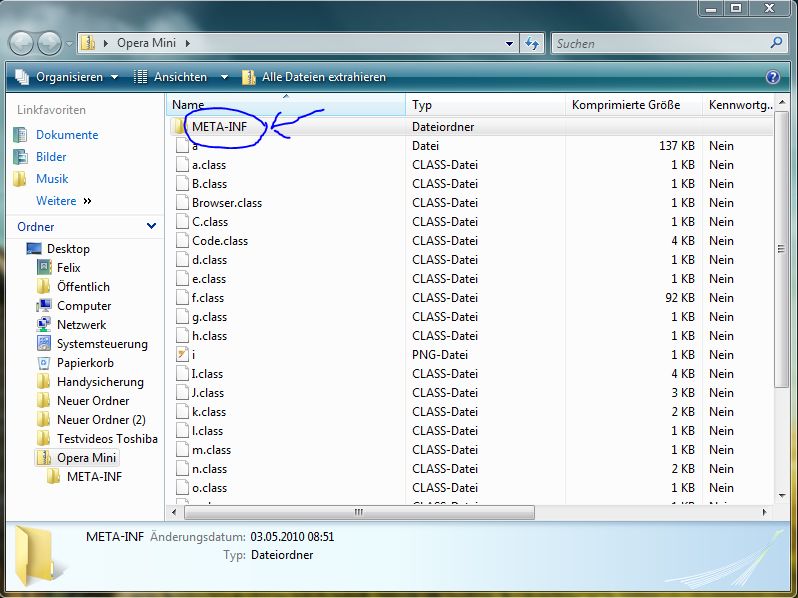Click the Weitere link for more favorites

(56, 201)
